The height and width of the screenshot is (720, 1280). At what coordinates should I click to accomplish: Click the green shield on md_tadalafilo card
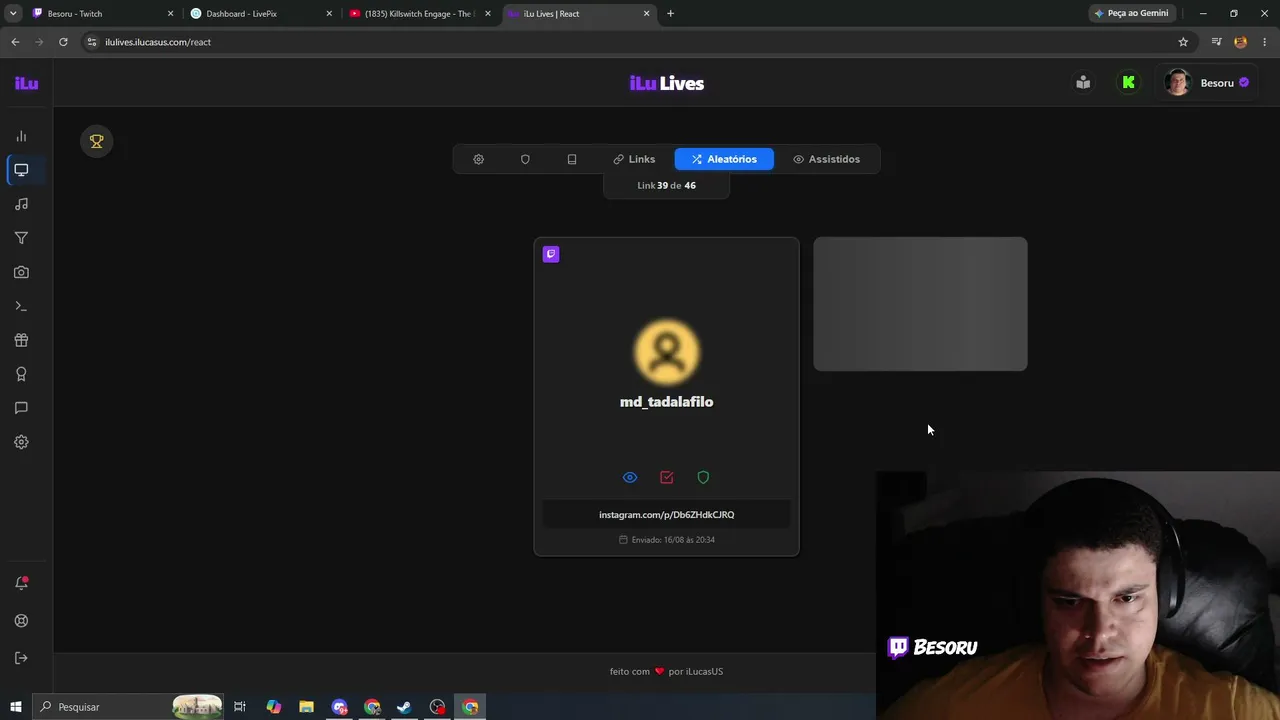pos(703,478)
